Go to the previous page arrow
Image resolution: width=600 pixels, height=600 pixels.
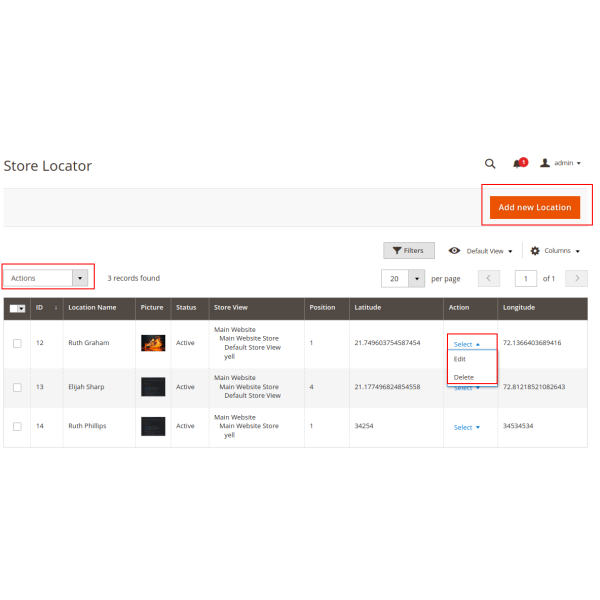(x=489, y=278)
